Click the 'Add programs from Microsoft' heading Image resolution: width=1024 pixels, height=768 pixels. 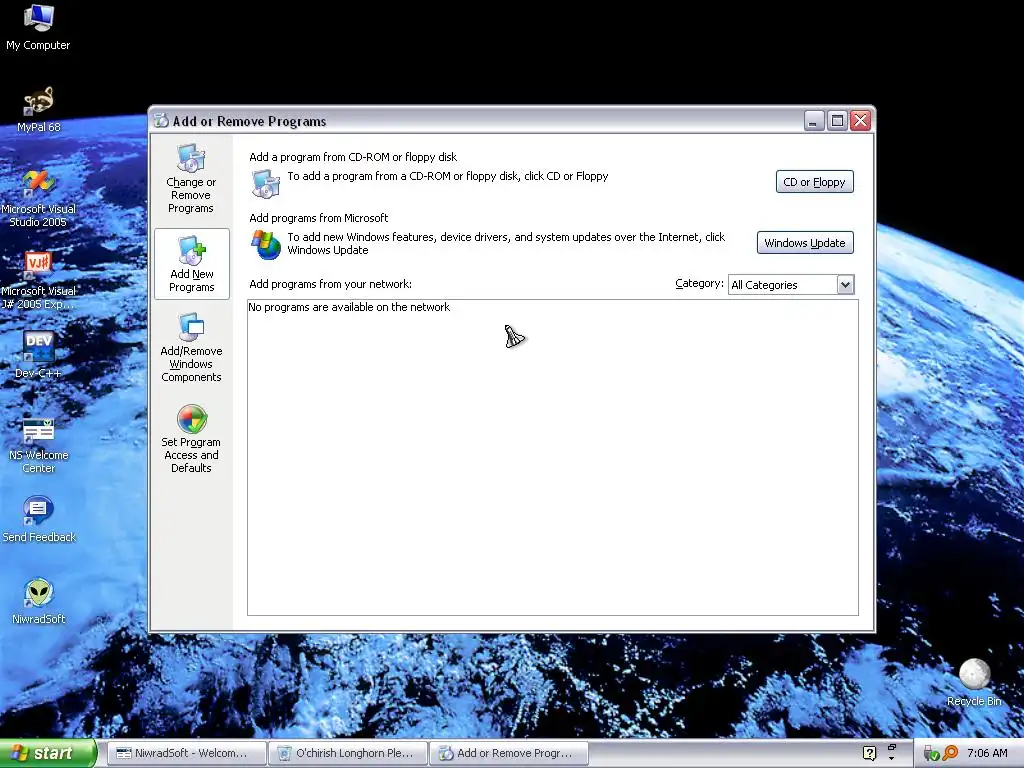[319, 218]
